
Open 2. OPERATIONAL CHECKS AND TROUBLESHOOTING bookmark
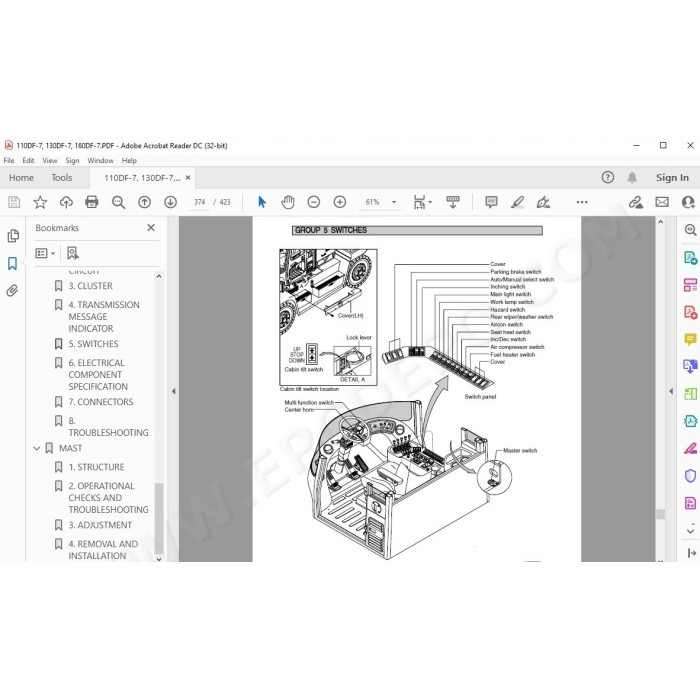click(108, 498)
